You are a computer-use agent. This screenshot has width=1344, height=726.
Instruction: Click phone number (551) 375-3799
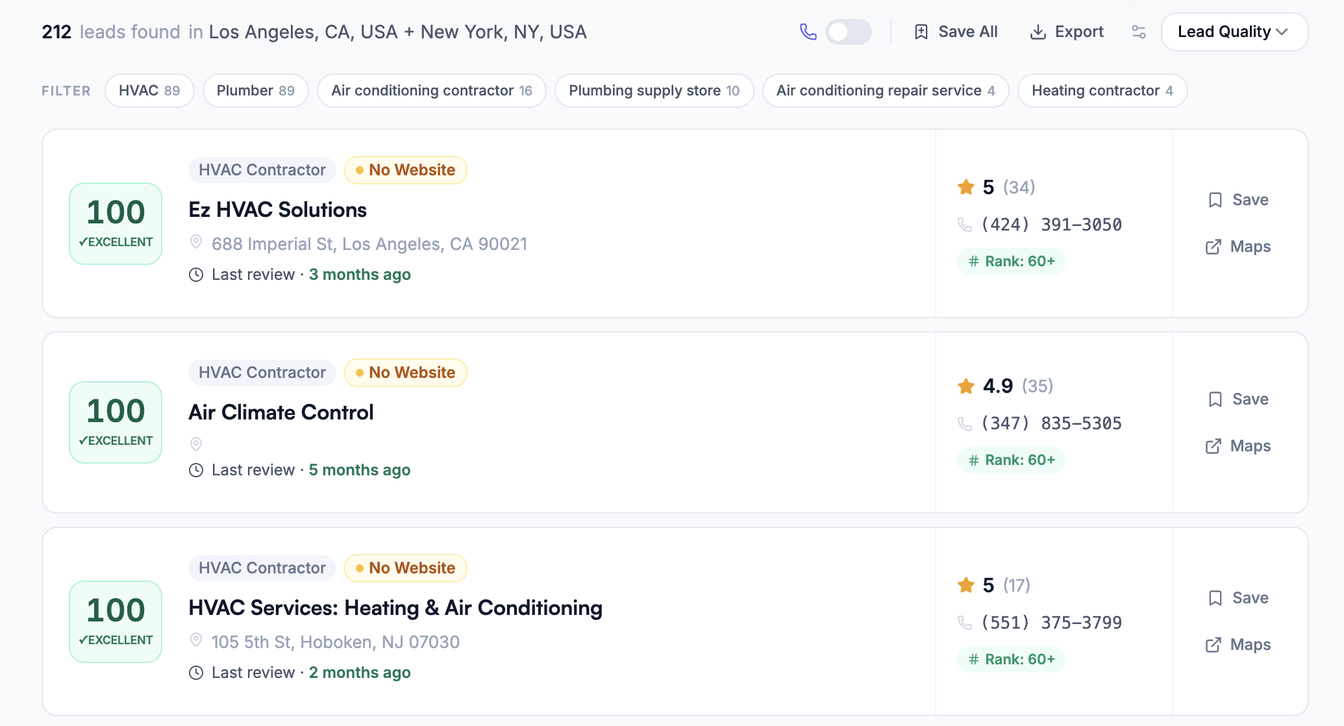(1051, 623)
